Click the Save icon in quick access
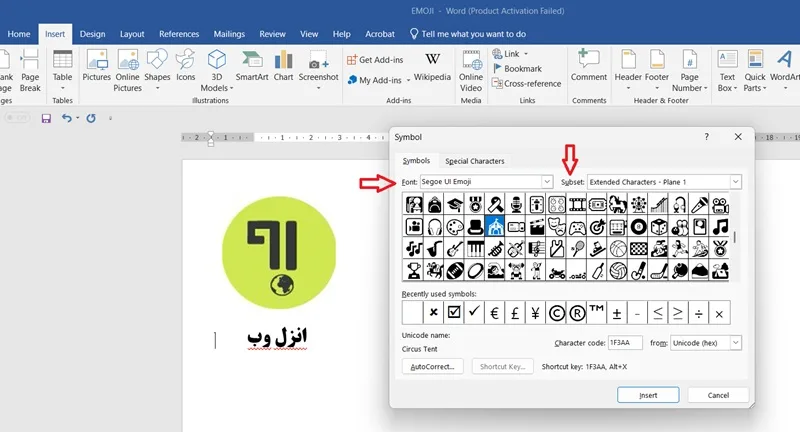 [46, 118]
